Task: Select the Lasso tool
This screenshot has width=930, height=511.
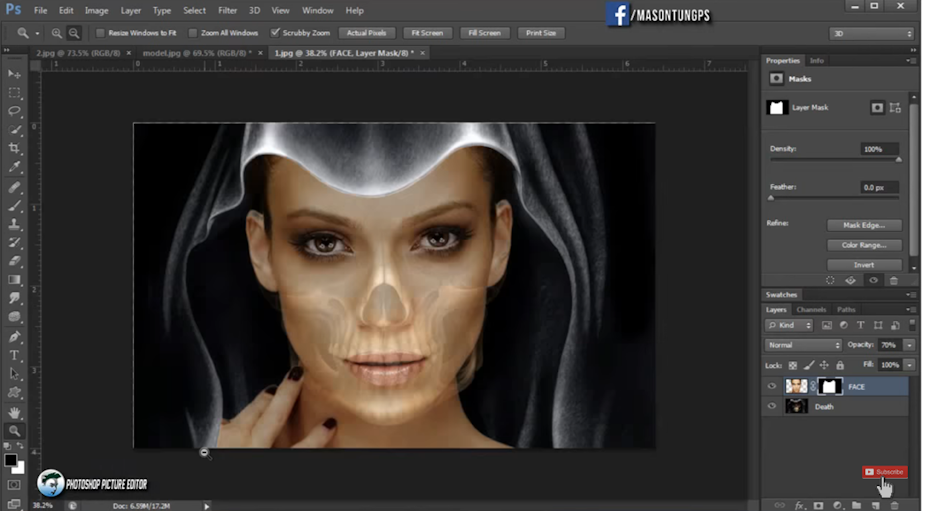Action: 14,111
